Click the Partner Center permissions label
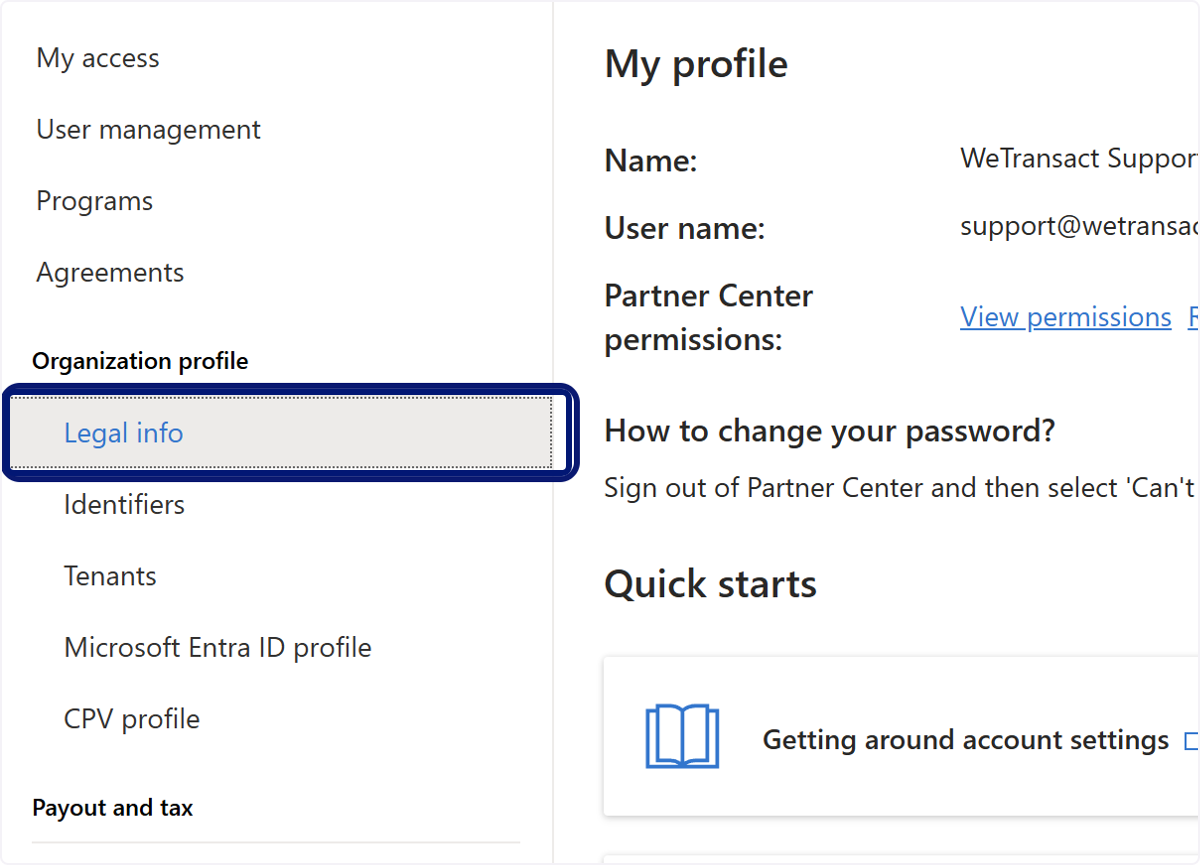 709,318
